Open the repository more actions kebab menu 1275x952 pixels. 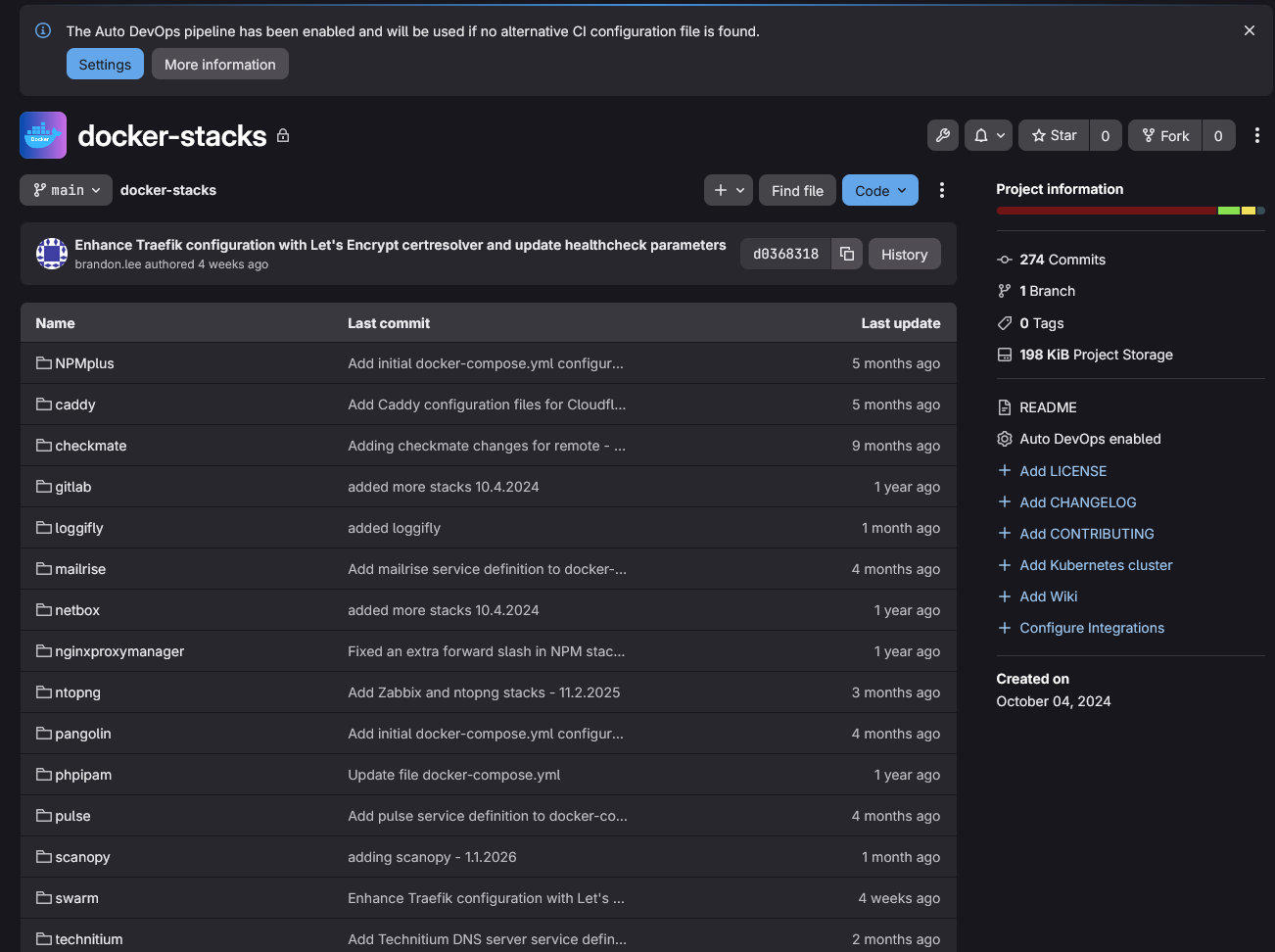pyautogui.click(x=941, y=189)
